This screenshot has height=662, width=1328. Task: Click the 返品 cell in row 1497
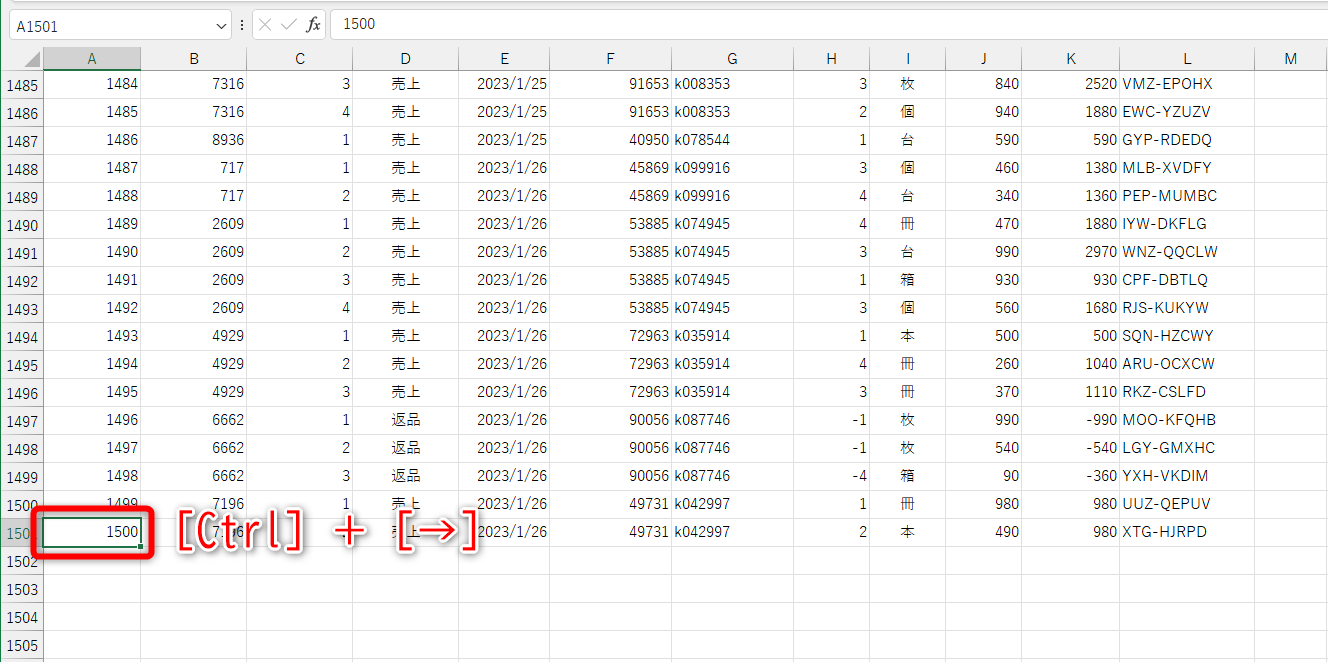[406, 420]
